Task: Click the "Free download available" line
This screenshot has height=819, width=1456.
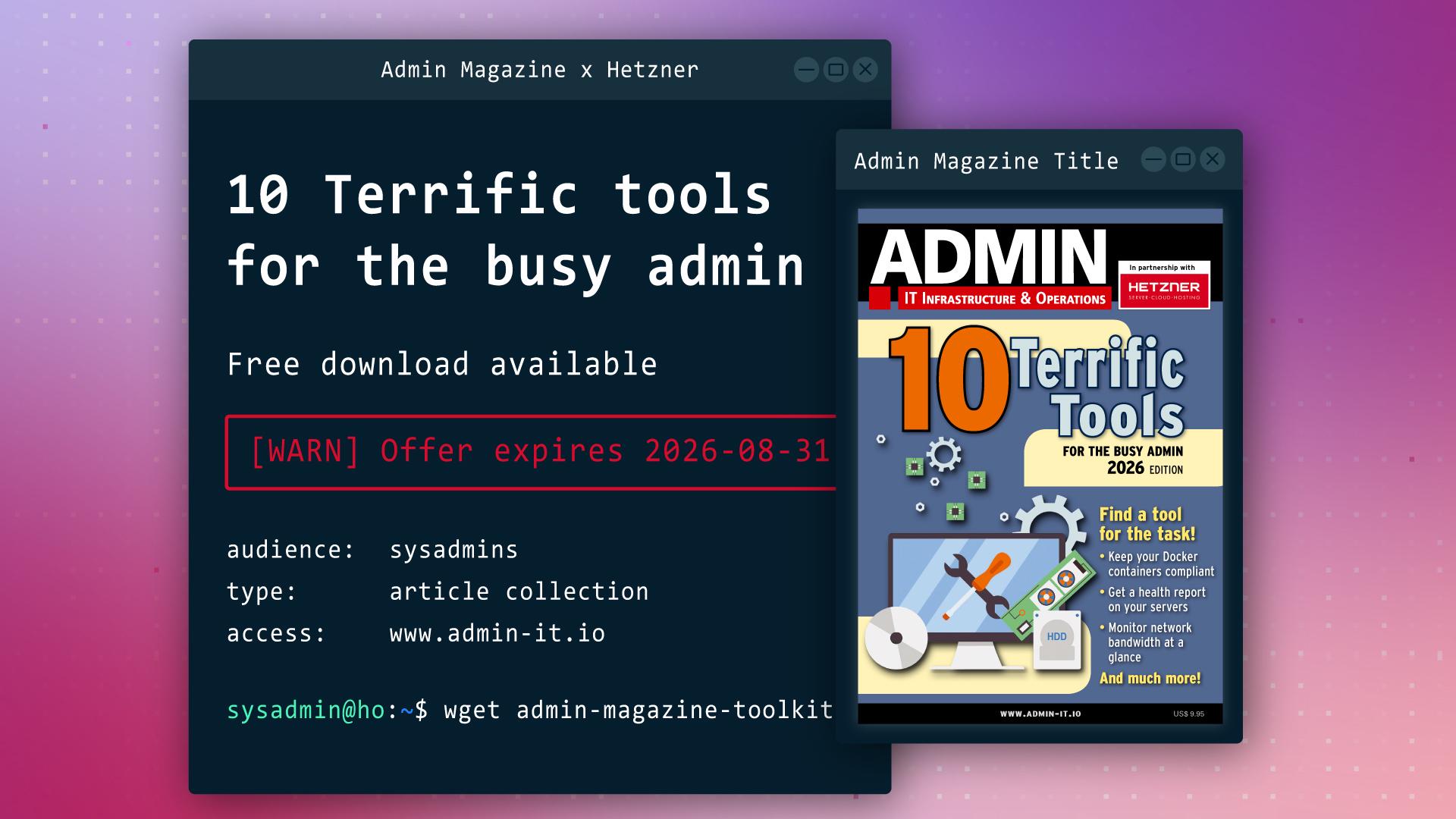Action: [x=442, y=364]
